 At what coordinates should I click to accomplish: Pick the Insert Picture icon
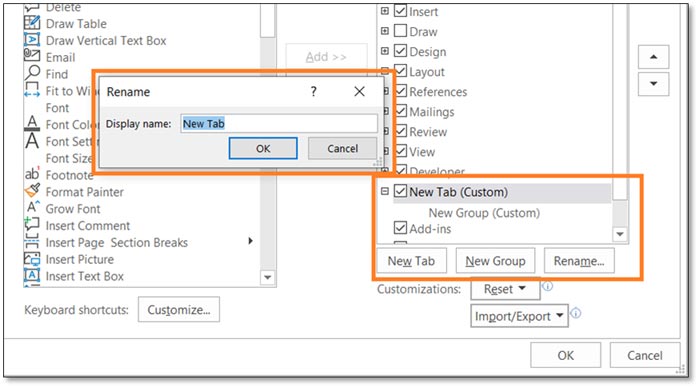coord(32,259)
